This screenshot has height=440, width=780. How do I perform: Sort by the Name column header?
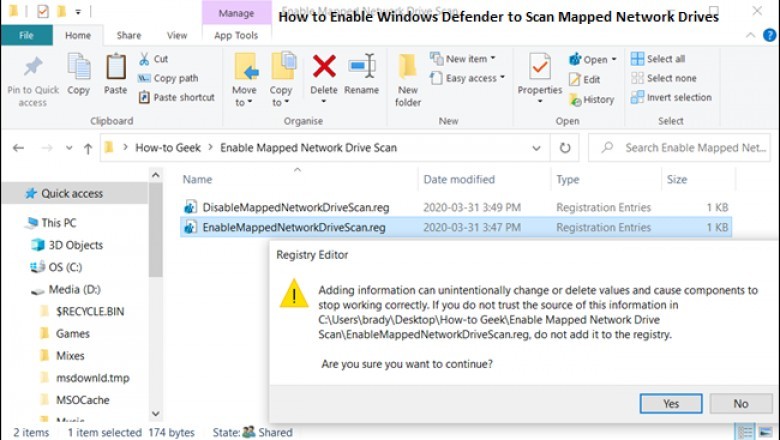coord(197,179)
